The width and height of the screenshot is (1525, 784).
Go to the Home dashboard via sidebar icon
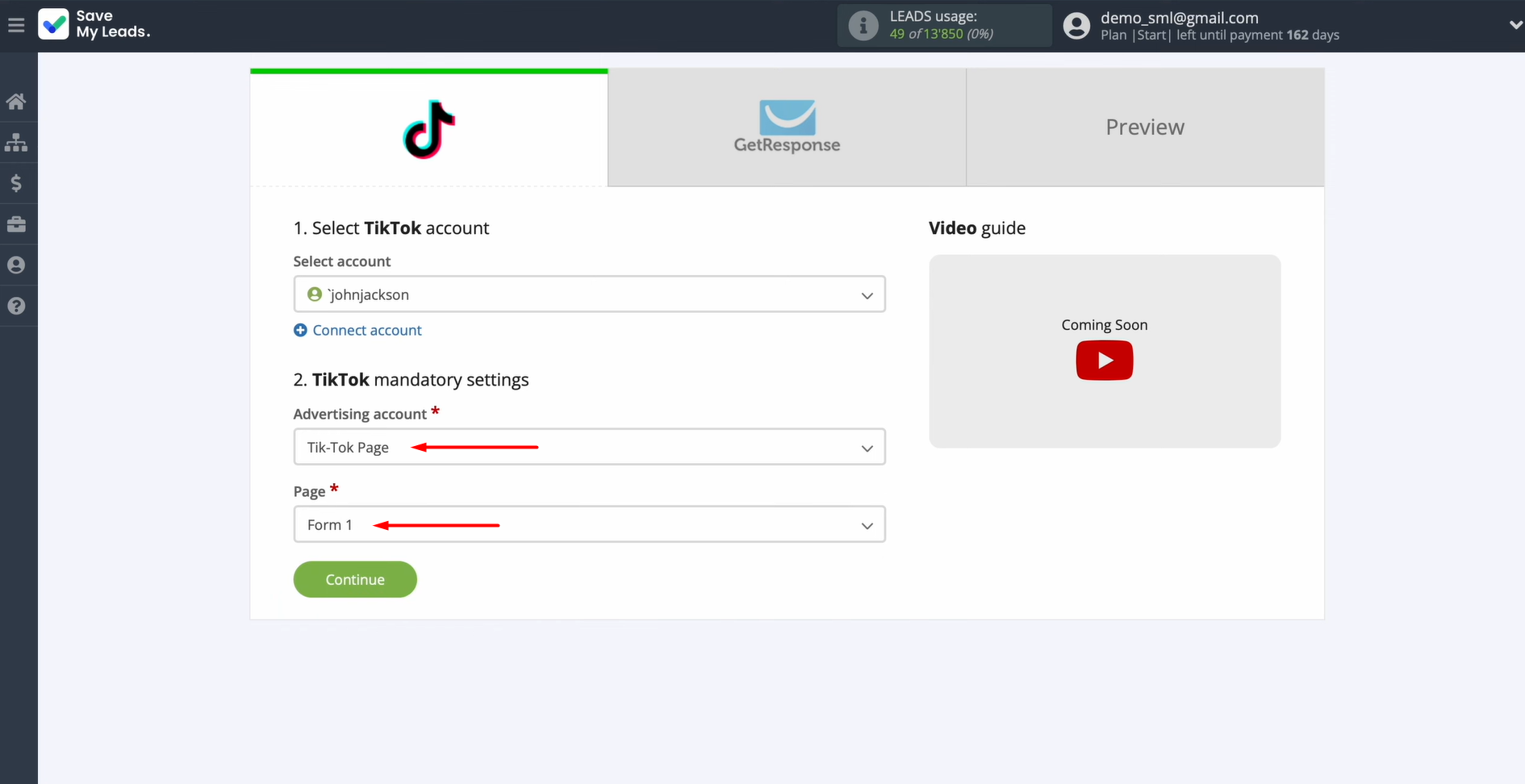pos(17,101)
